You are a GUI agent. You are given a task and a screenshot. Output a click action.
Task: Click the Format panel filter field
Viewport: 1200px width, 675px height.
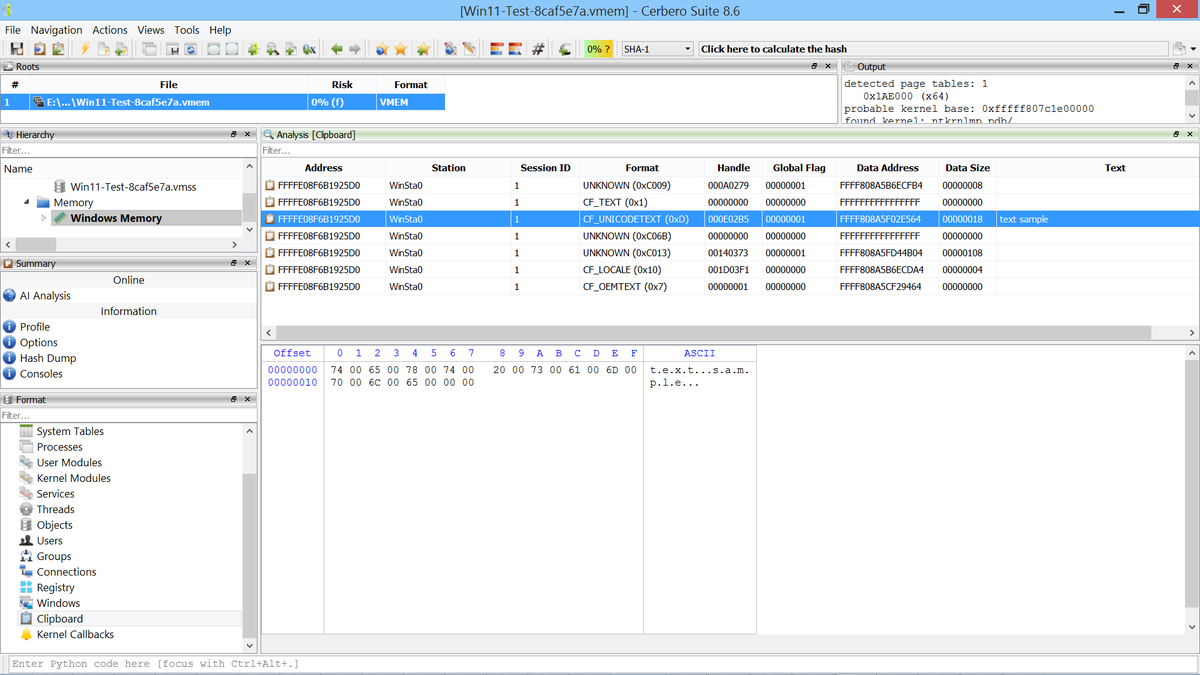[128, 415]
